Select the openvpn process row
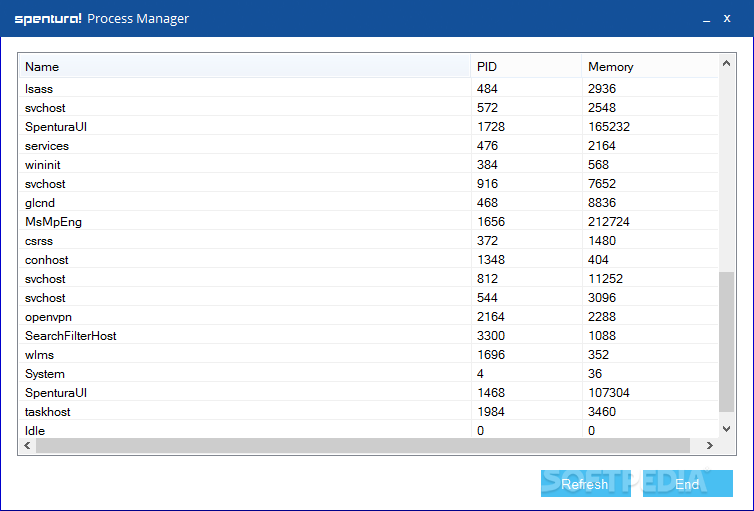Viewport: 754px width, 511px height. click(x=369, y=316)
